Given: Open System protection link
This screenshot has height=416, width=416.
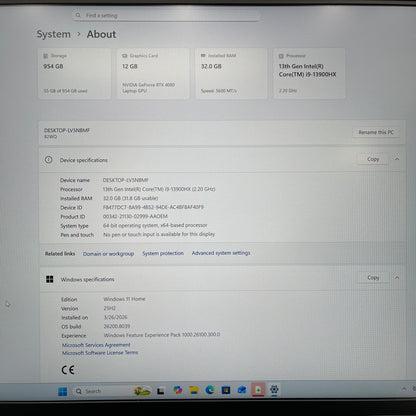Looking at the screenshot, I should (163, 253).
